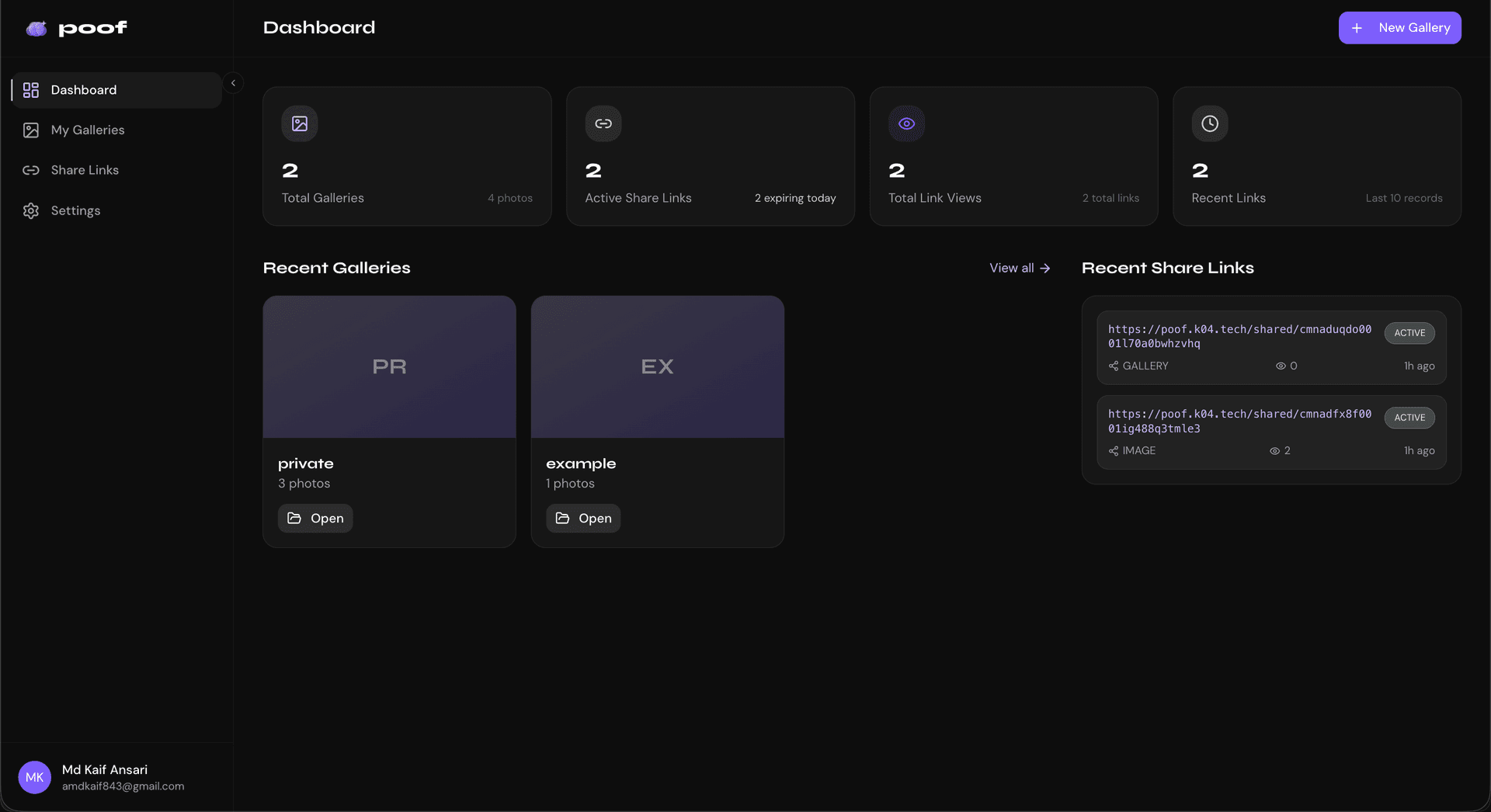The image size is (1491, 812).
Task: Open the example gallery thumbnail
Action: tap(657, 366)
